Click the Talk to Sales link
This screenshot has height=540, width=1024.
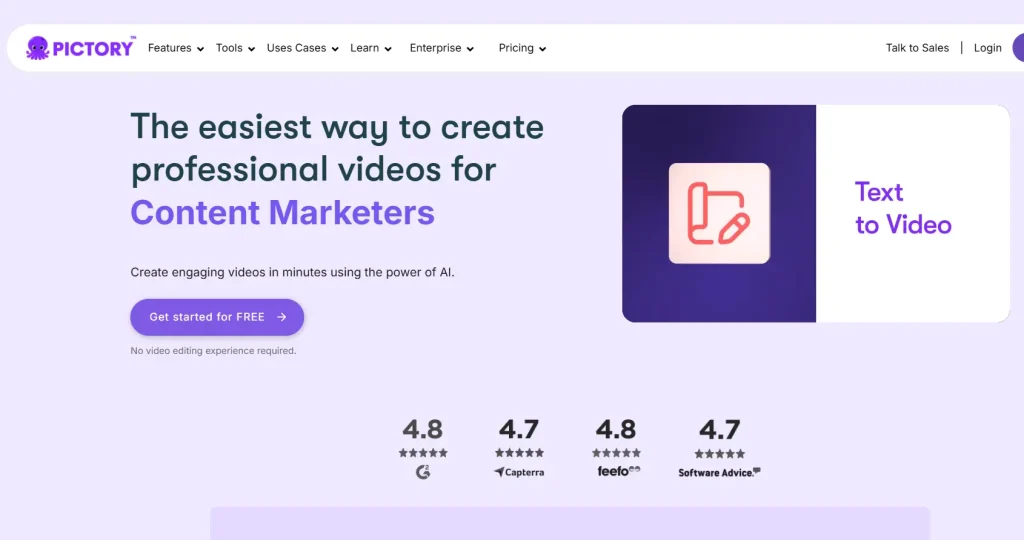click(x=917, y=48)
